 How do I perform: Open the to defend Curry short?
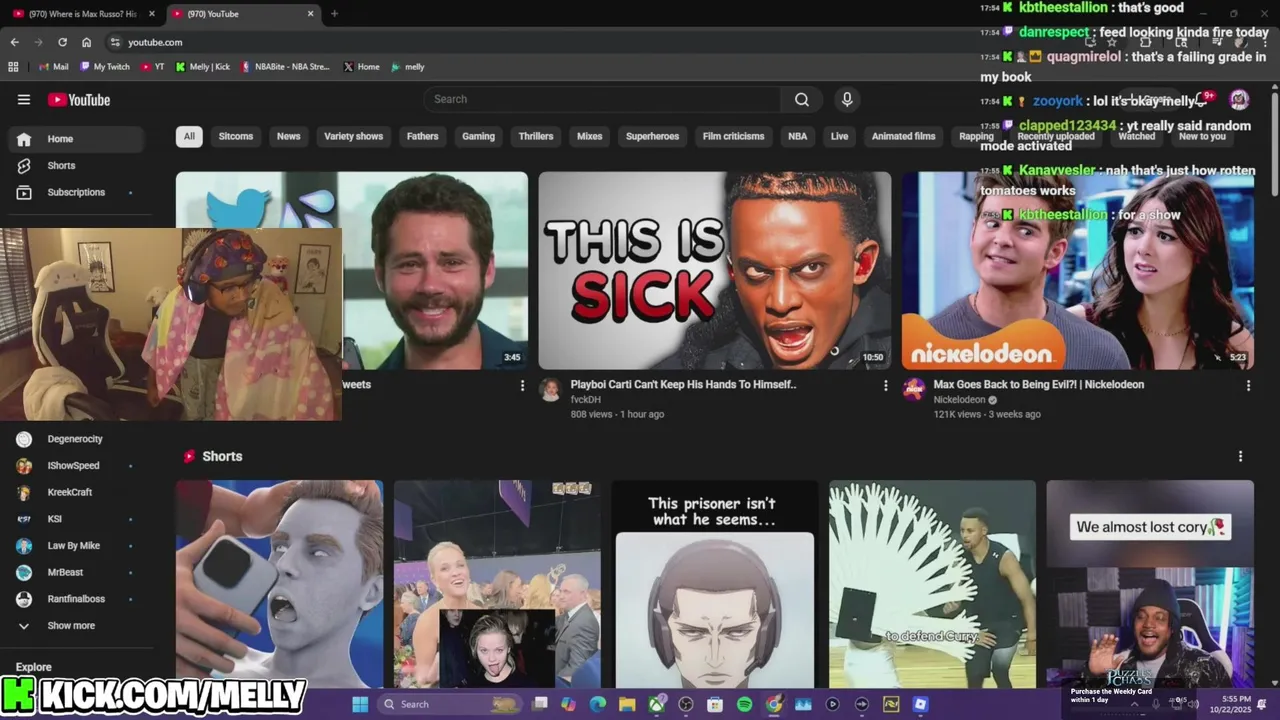point(932,584)
